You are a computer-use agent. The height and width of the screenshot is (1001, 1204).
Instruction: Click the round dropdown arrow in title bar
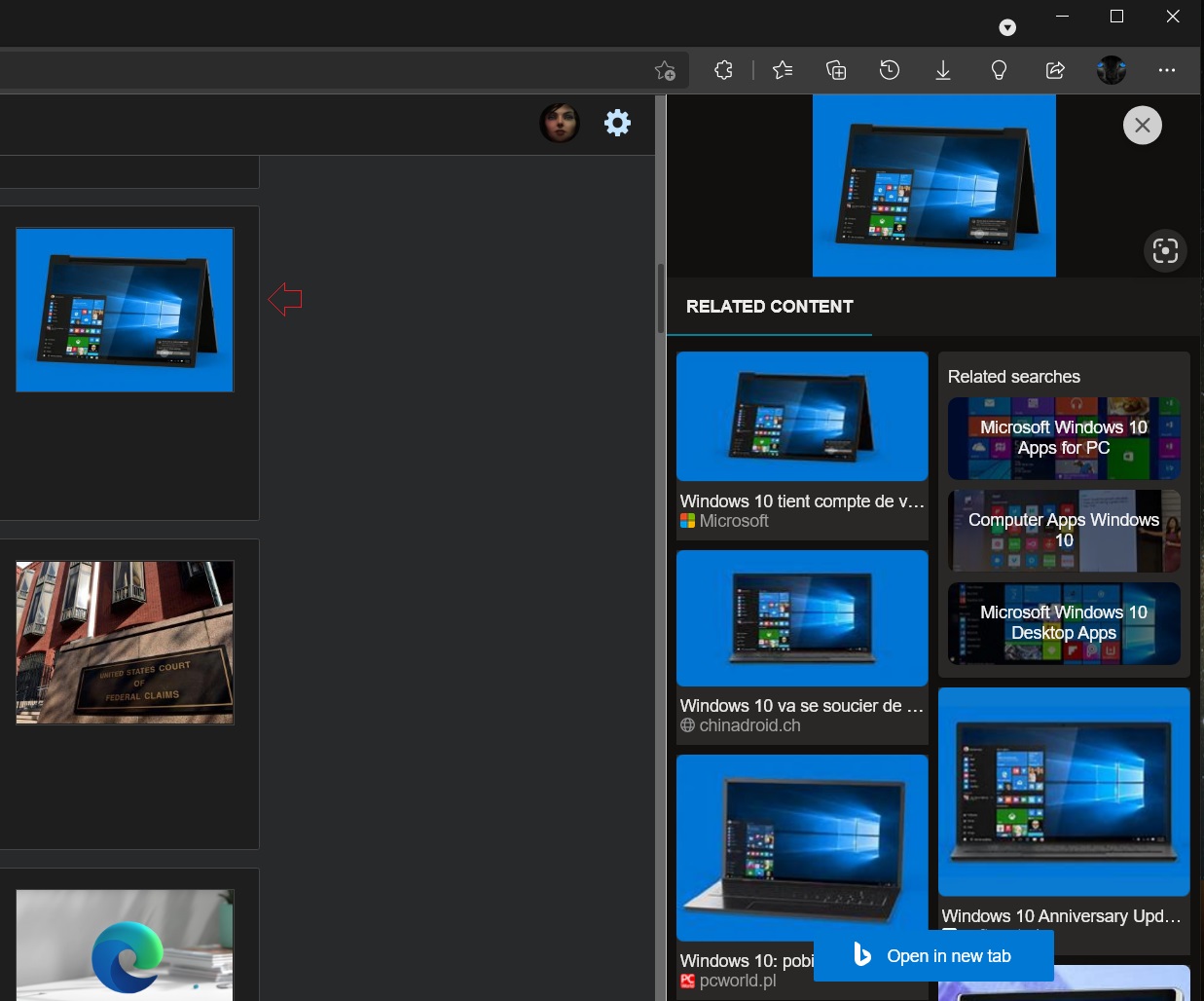pos(1008,27)
